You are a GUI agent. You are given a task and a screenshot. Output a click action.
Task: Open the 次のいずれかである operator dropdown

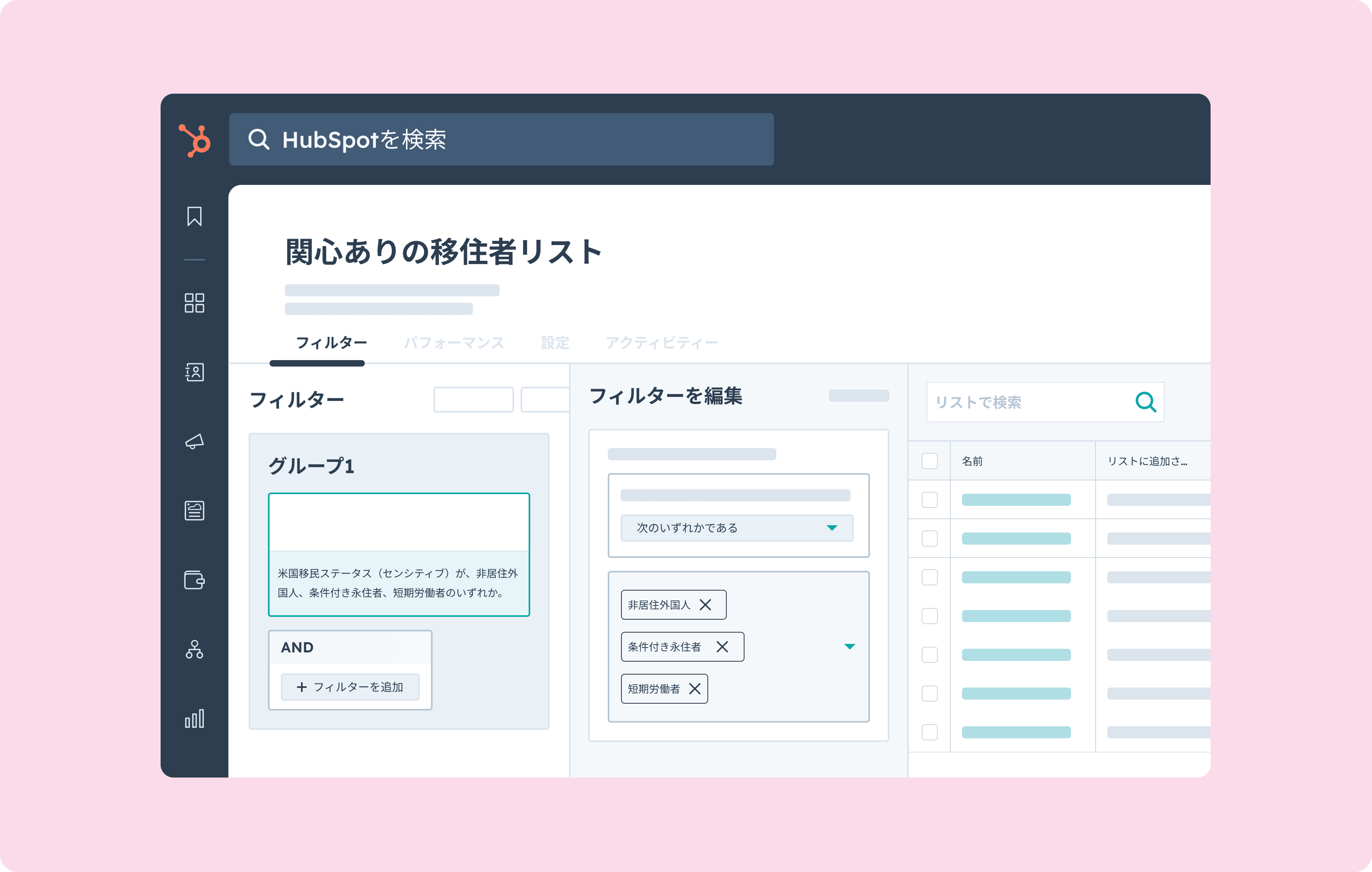click(x=737, y=528)
